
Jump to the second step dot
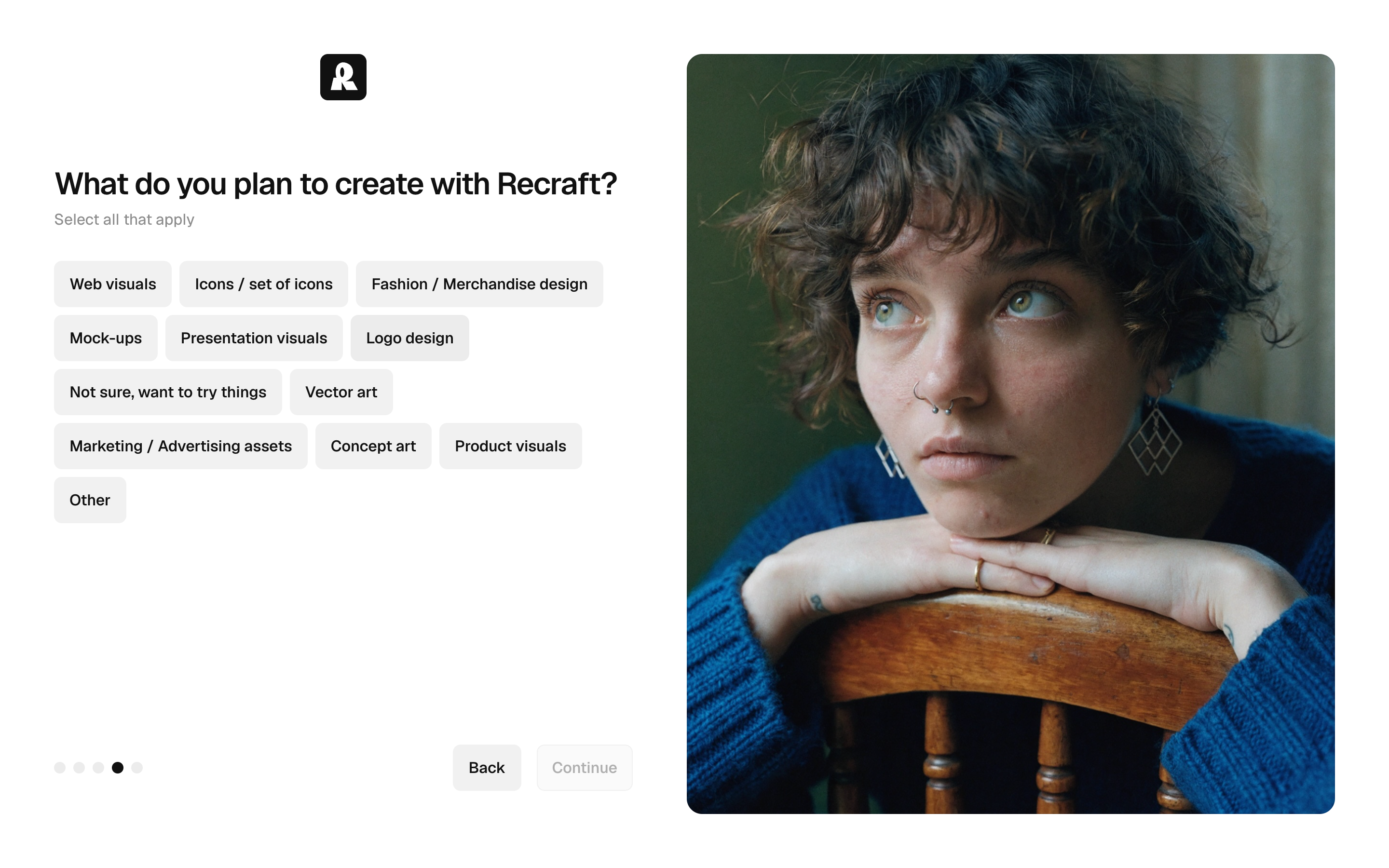coord(79,768)
